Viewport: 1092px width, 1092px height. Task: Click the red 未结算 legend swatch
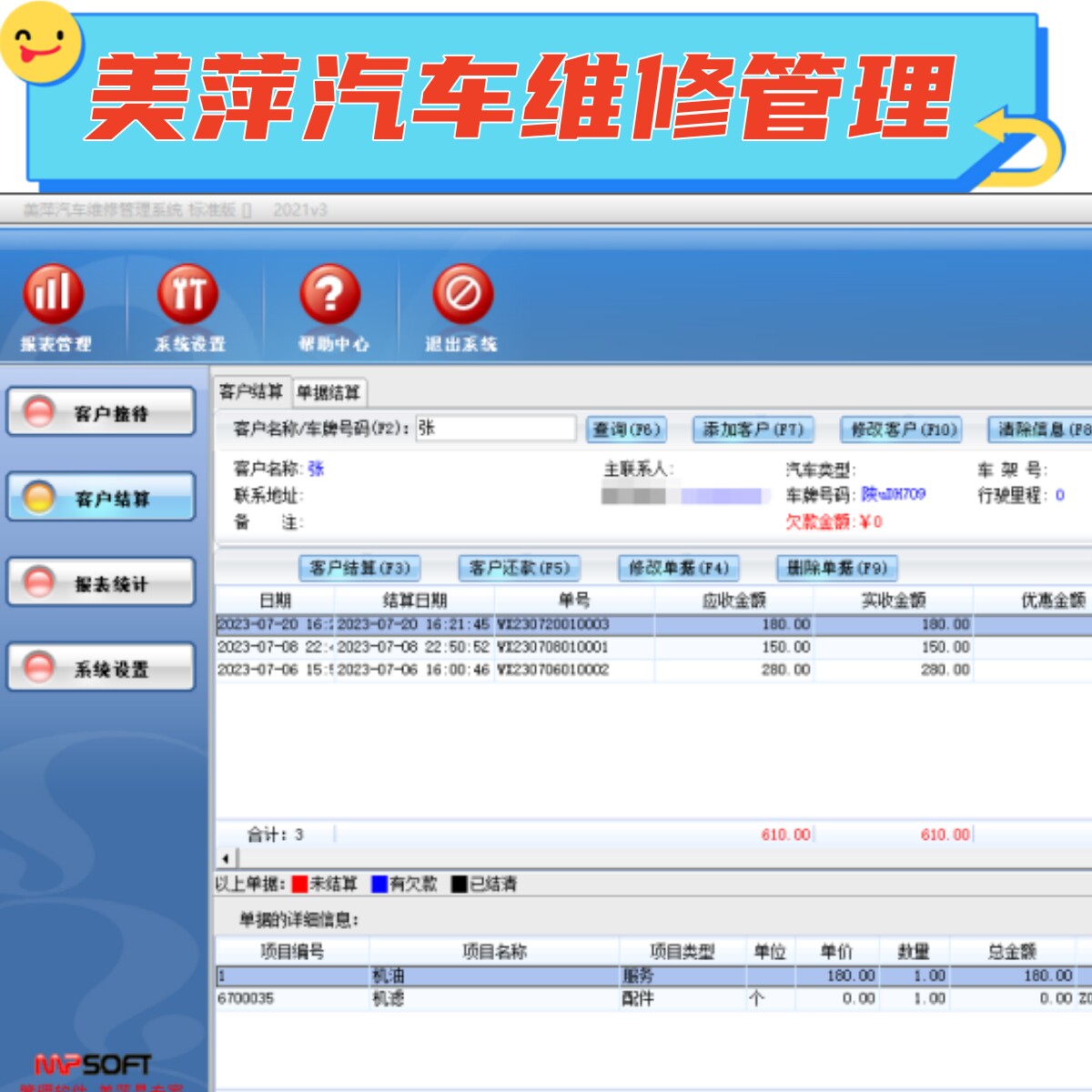pos(299,884)
